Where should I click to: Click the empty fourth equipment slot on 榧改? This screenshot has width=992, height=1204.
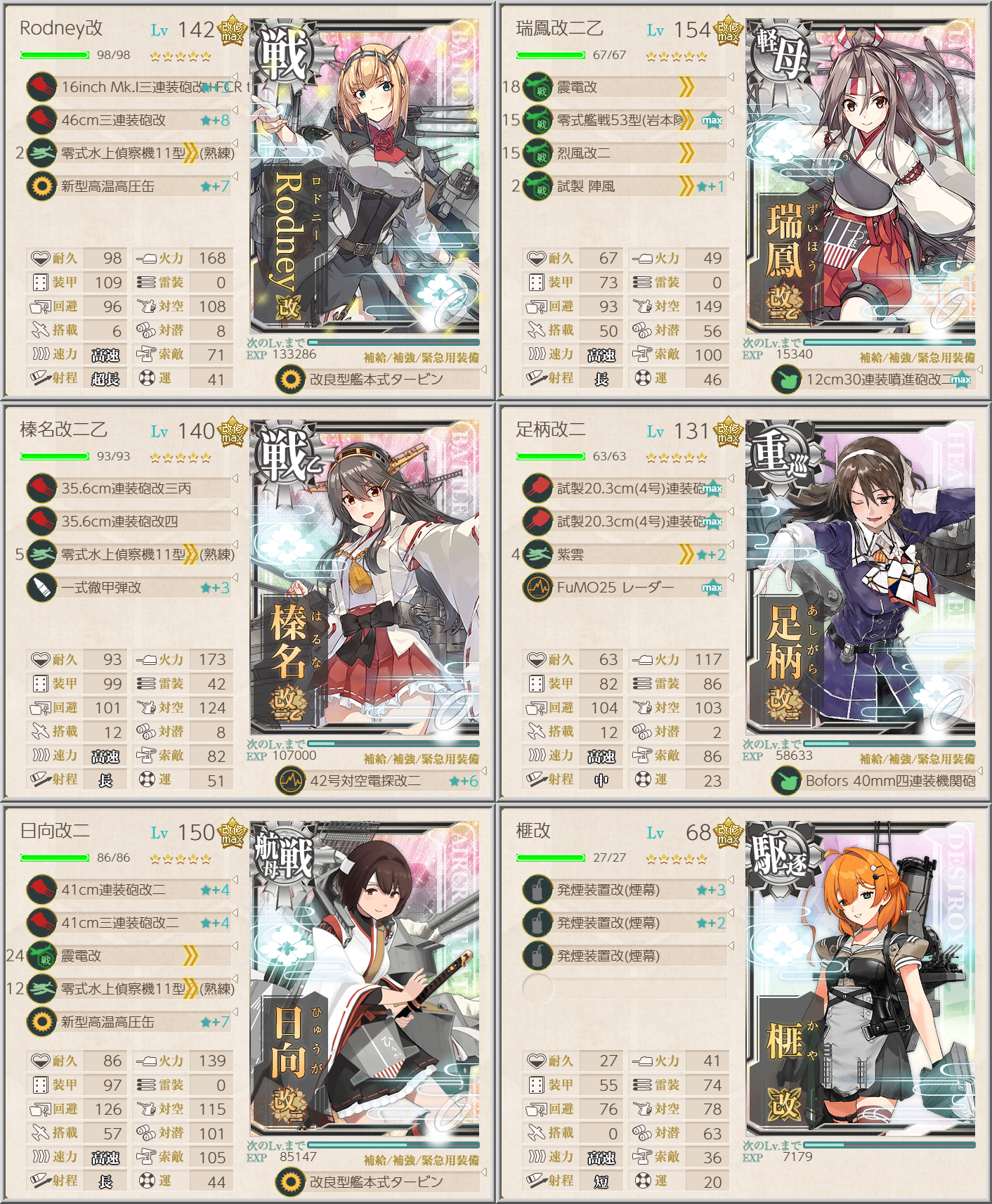(625, 989)
